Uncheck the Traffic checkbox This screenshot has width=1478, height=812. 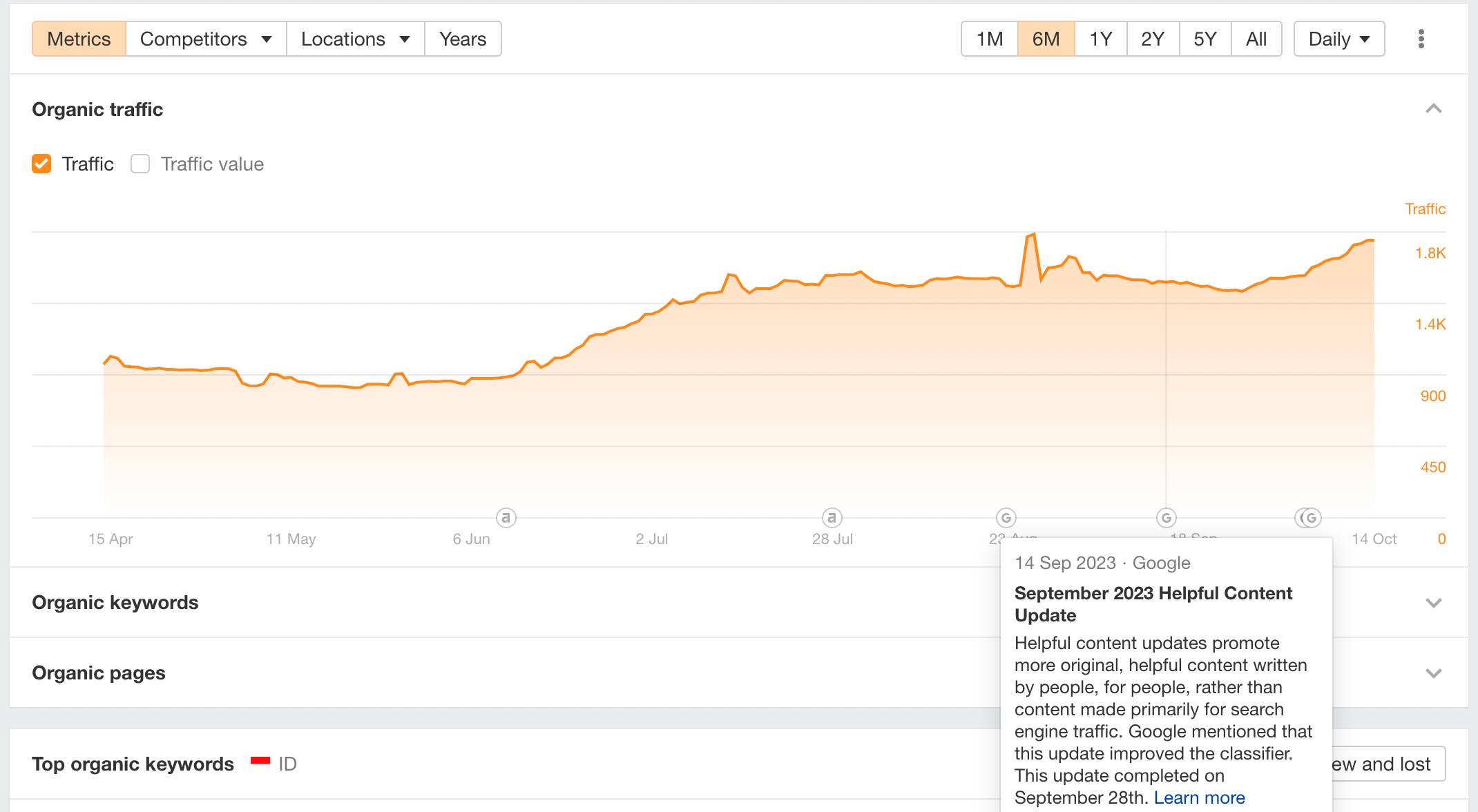pyautogui.click(x=41, y=164)
